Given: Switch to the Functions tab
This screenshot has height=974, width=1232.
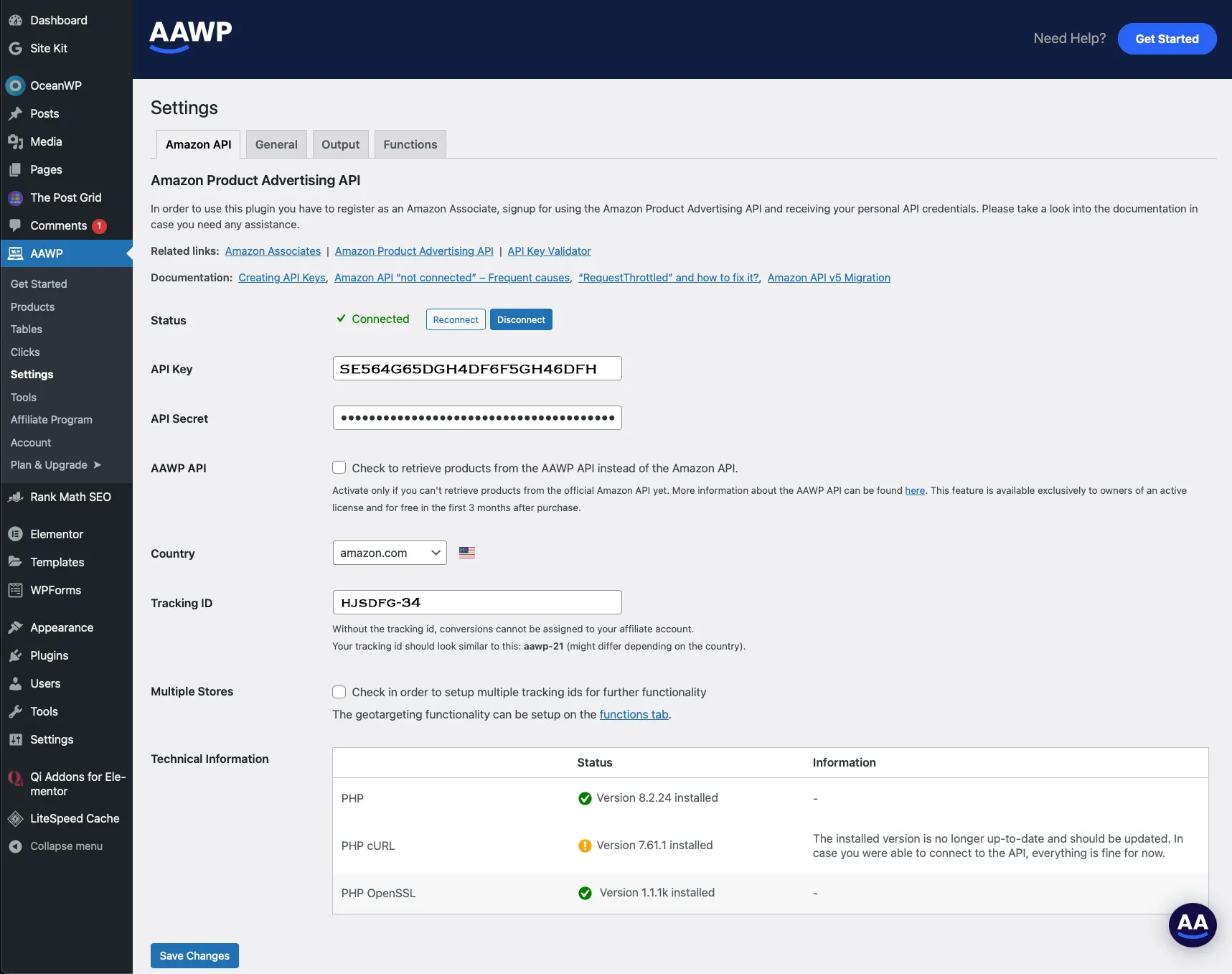Looking at the screenshot, I should 410,144.
